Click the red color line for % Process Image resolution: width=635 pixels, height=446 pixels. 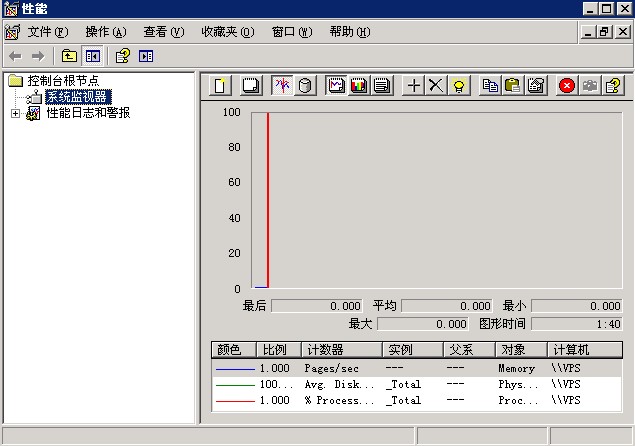click(x=235, y=401)
